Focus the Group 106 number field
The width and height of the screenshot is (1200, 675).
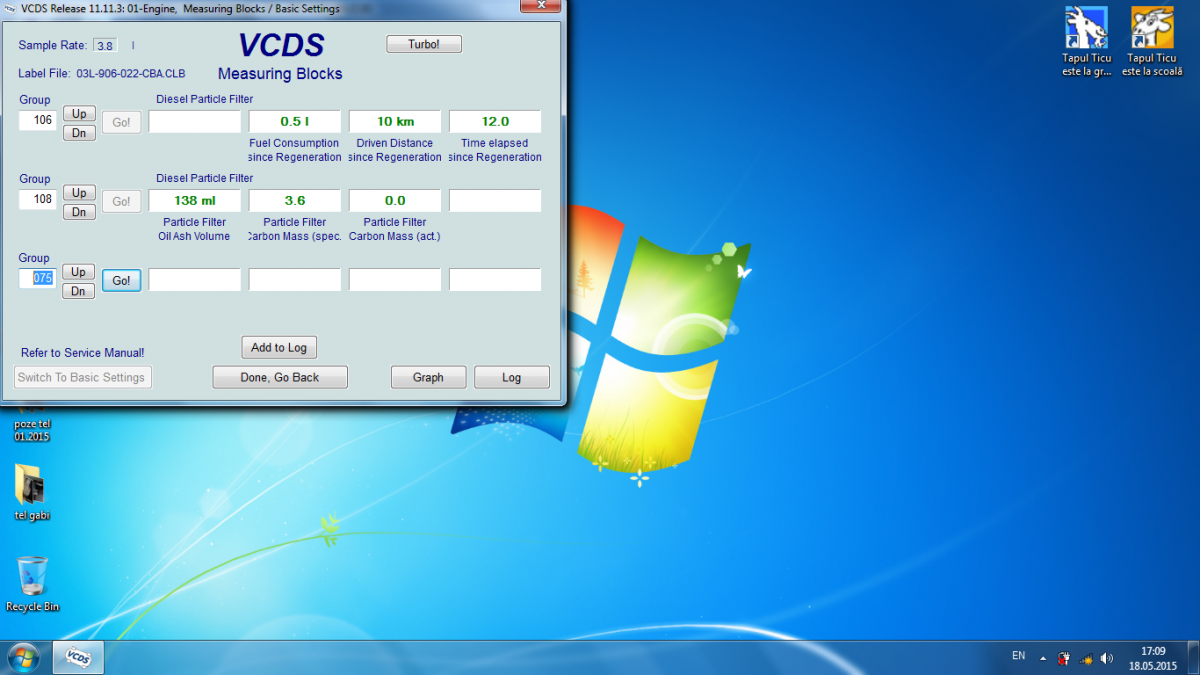pos(39,120)
